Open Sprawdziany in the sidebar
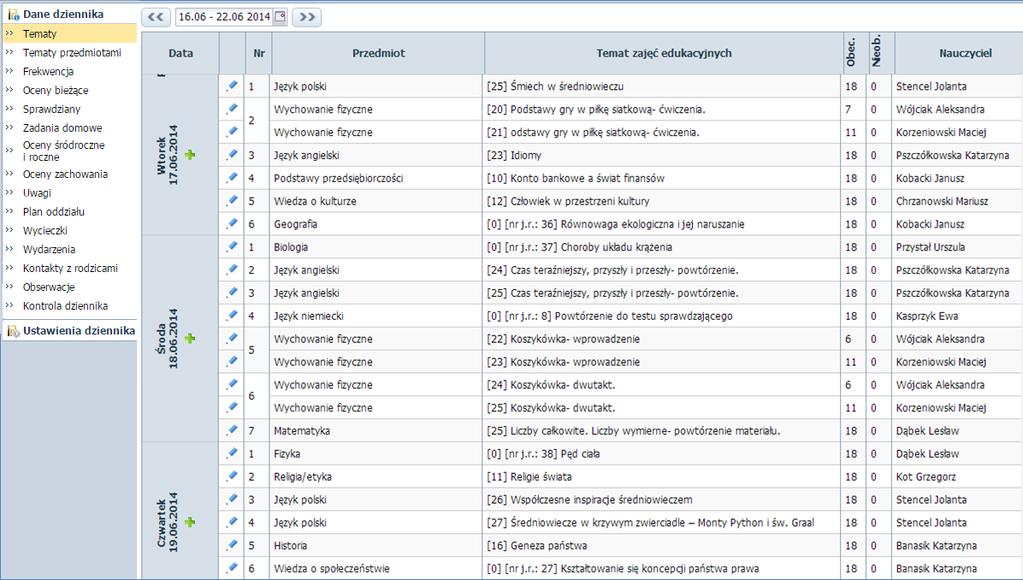The width and height of the screenshot is (1023, 580). (52, 109)
